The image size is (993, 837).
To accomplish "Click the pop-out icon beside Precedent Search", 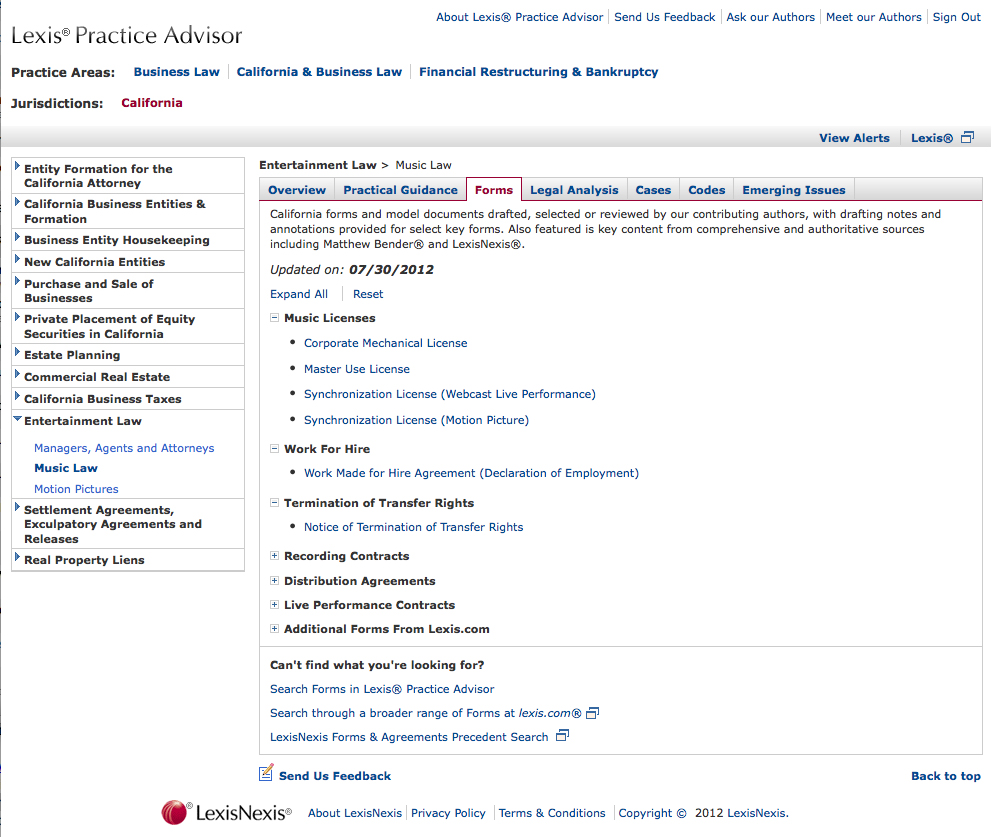I will (x=561, y=735).
